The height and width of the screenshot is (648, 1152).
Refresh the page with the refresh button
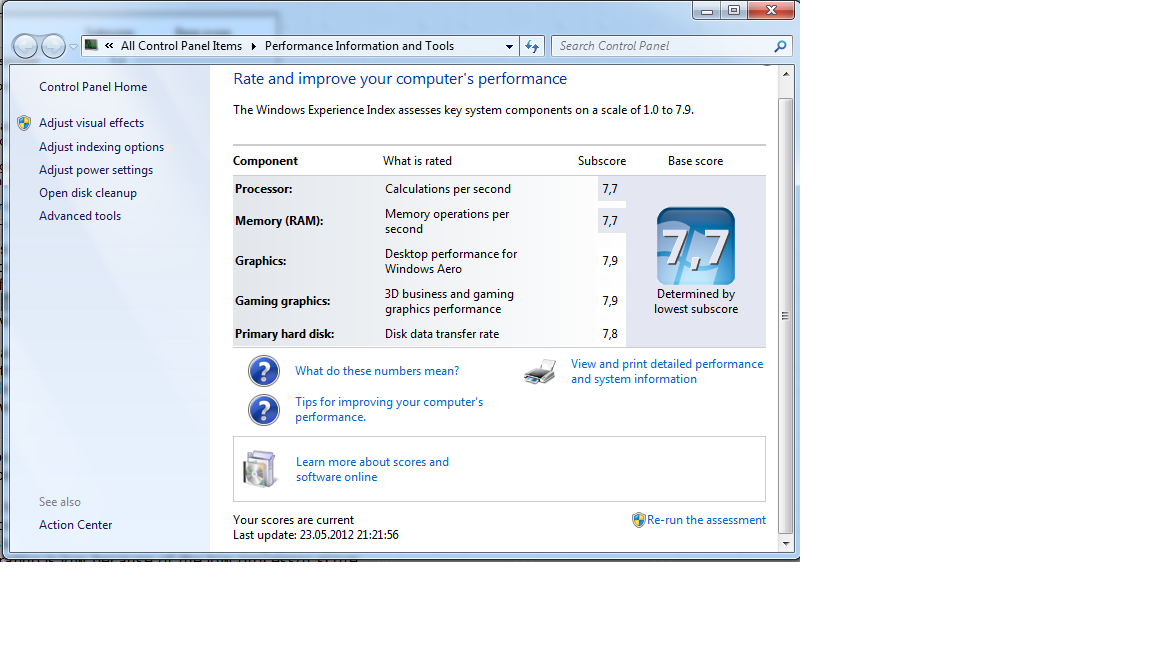(x=532, y=46)
